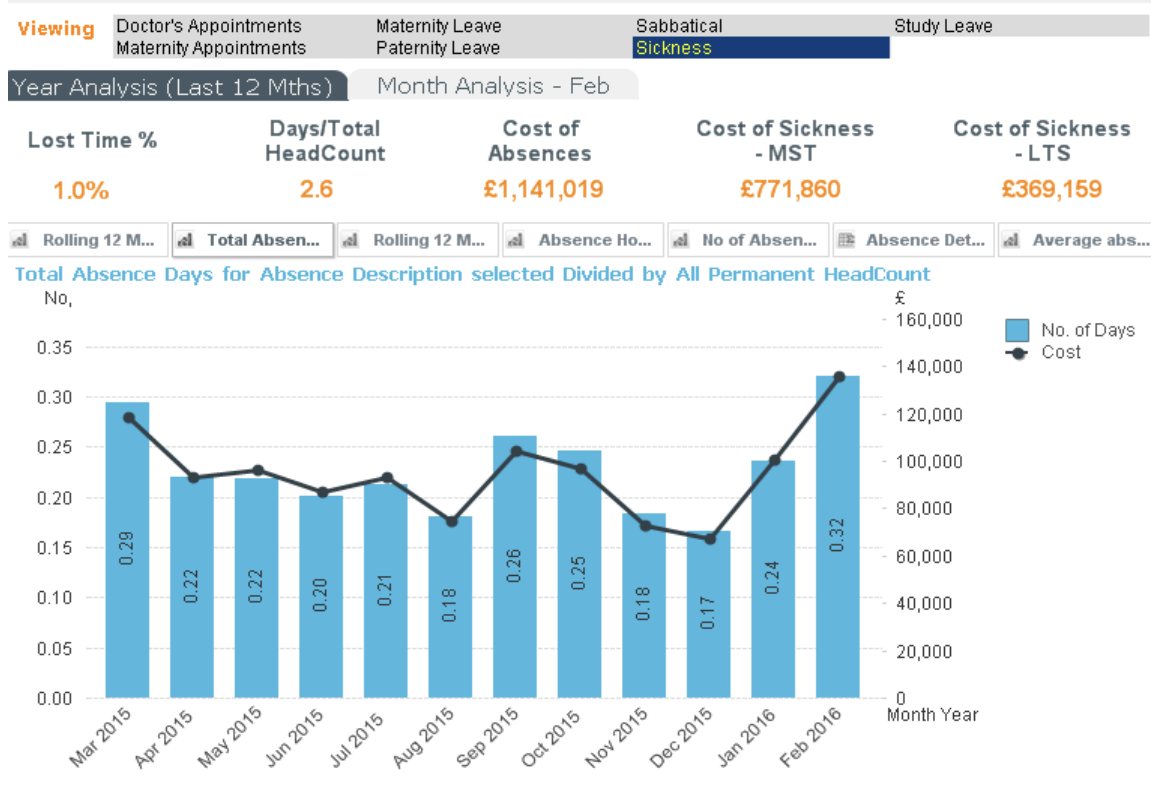Click the chart icon on Total Absen... tab
This screenshot has width=1160, height=788.
coord(185,240)
